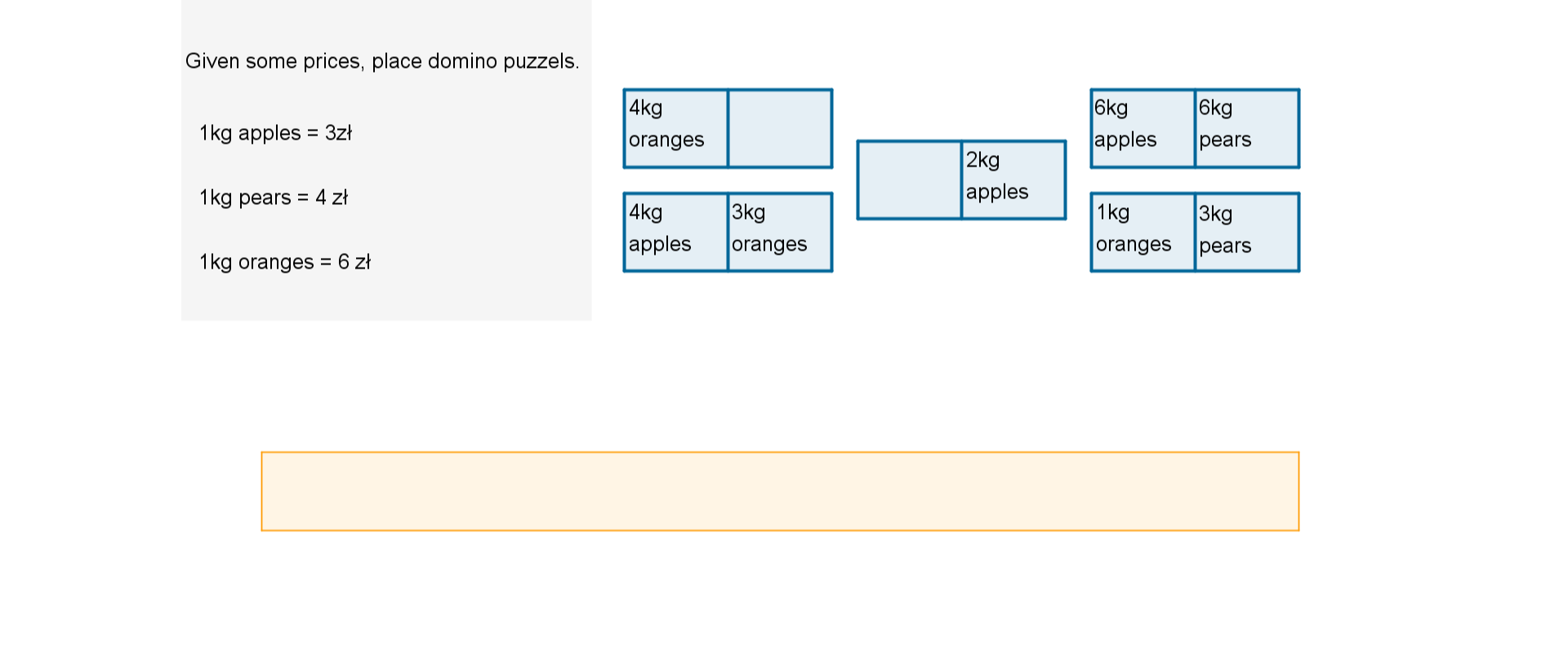The height and width of the screenshot is (653, 1568).
Task: Select the 2kg apples domino half
Action: [1013, 180]
